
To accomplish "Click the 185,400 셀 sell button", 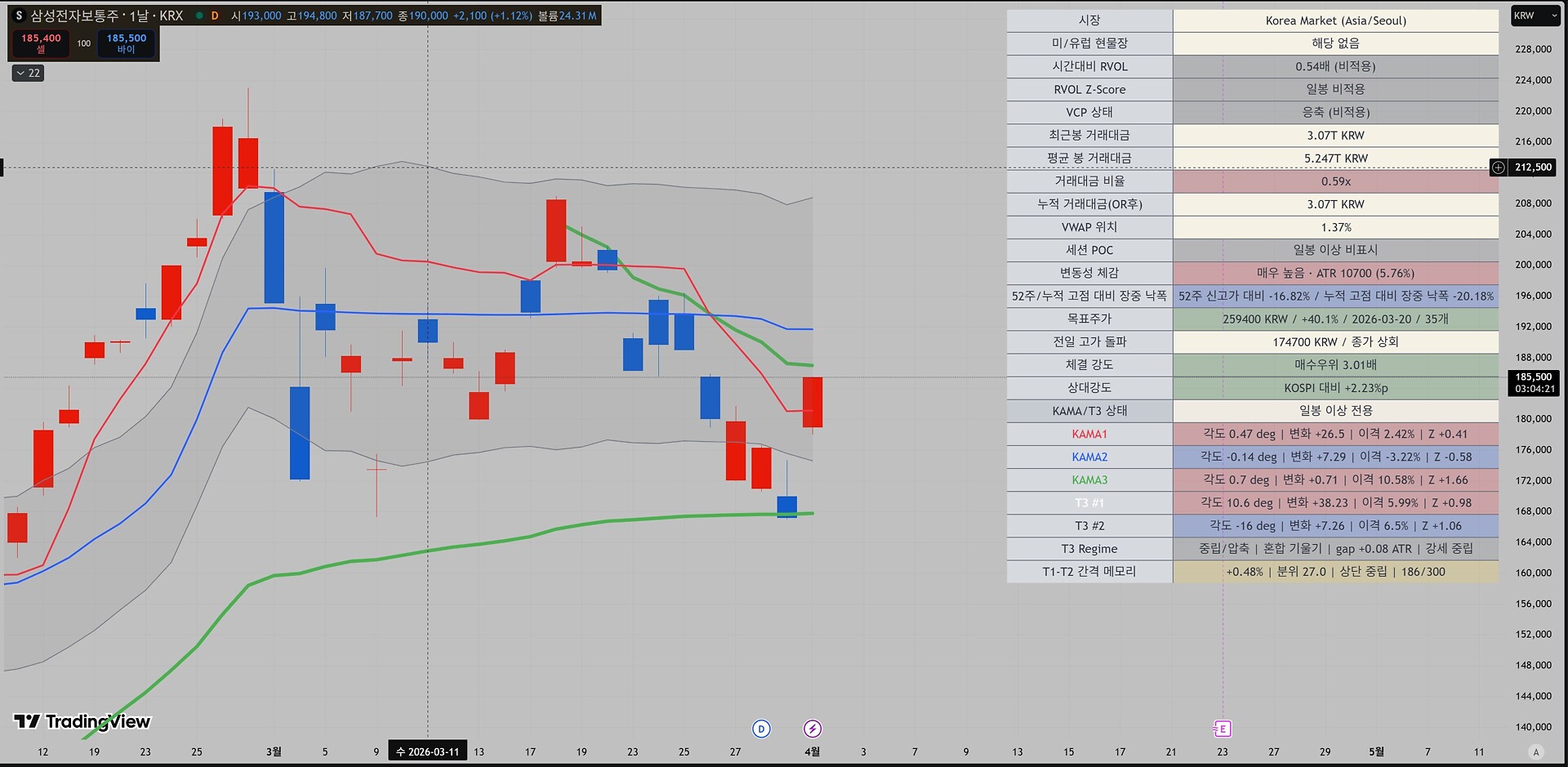I will pos(41,43).
